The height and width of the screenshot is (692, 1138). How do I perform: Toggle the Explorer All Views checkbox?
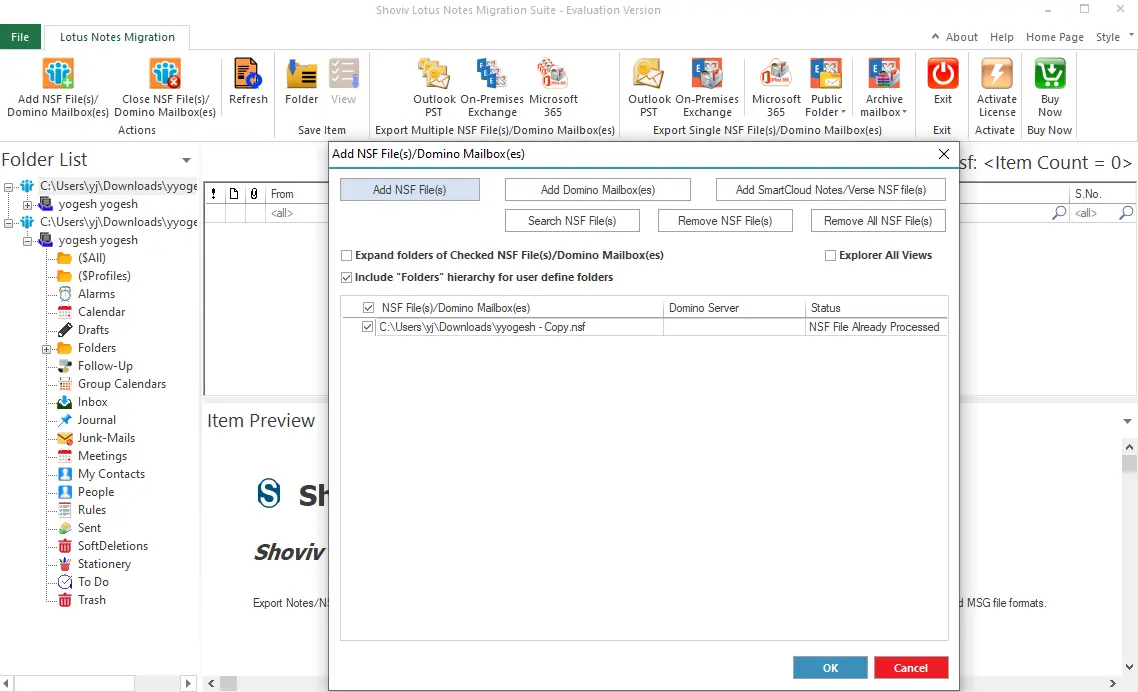pyautogui.click(x=830, y=256)
